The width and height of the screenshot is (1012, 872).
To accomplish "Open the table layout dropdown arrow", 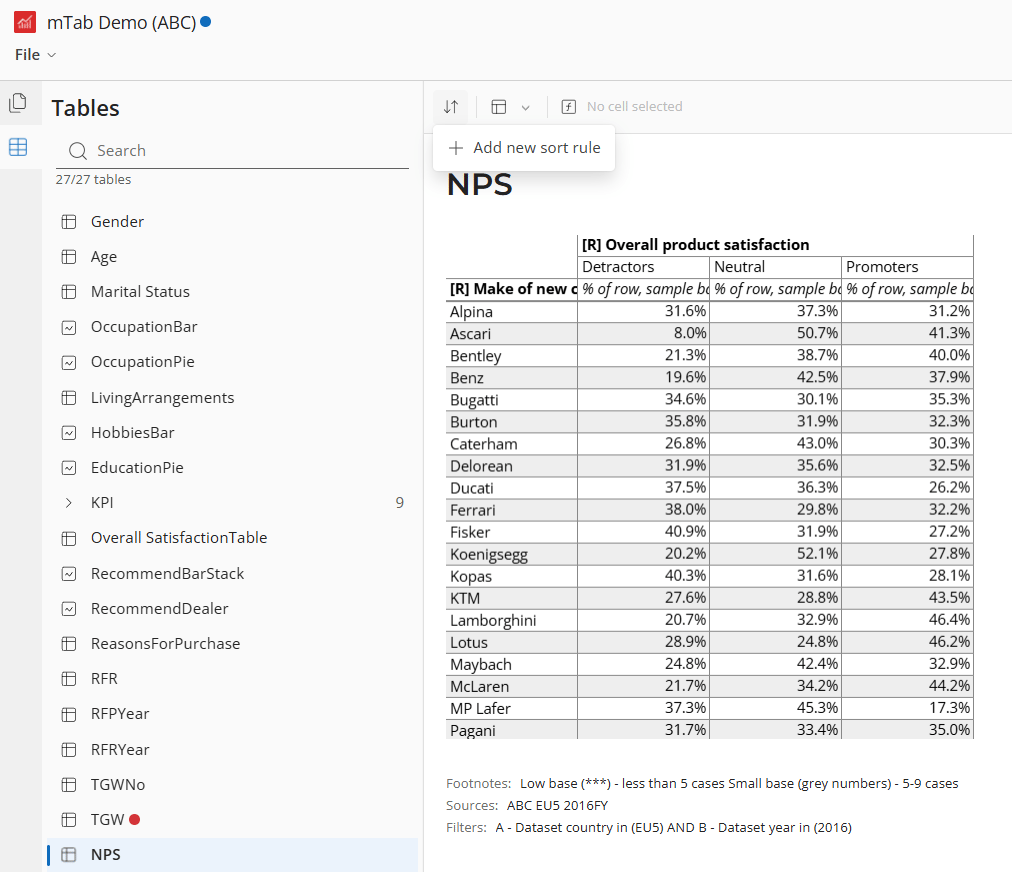I will 525,107.
